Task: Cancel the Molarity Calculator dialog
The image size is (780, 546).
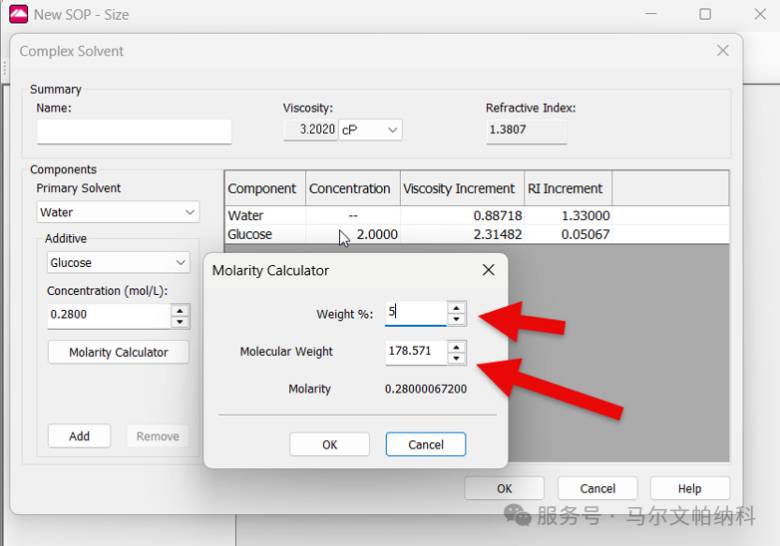Action: [426, 445]
